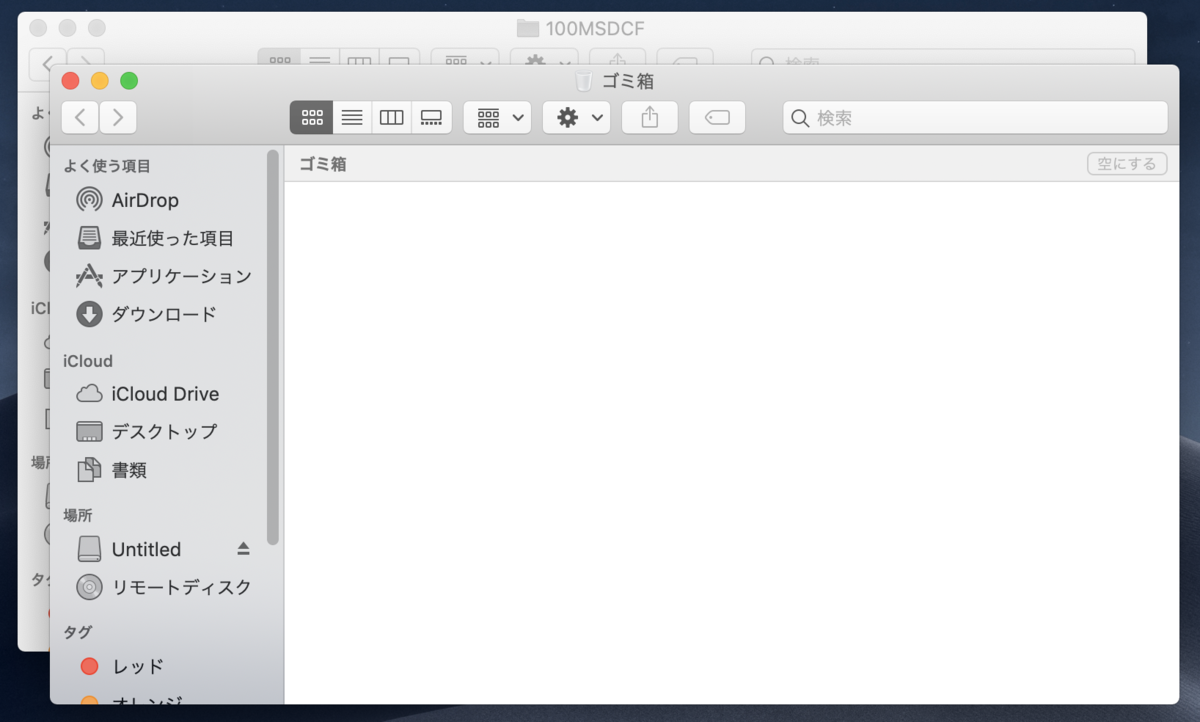Open リモートディスク in sidebar
The height and width of the screenshot is (722, 1200).
[165, 587]
